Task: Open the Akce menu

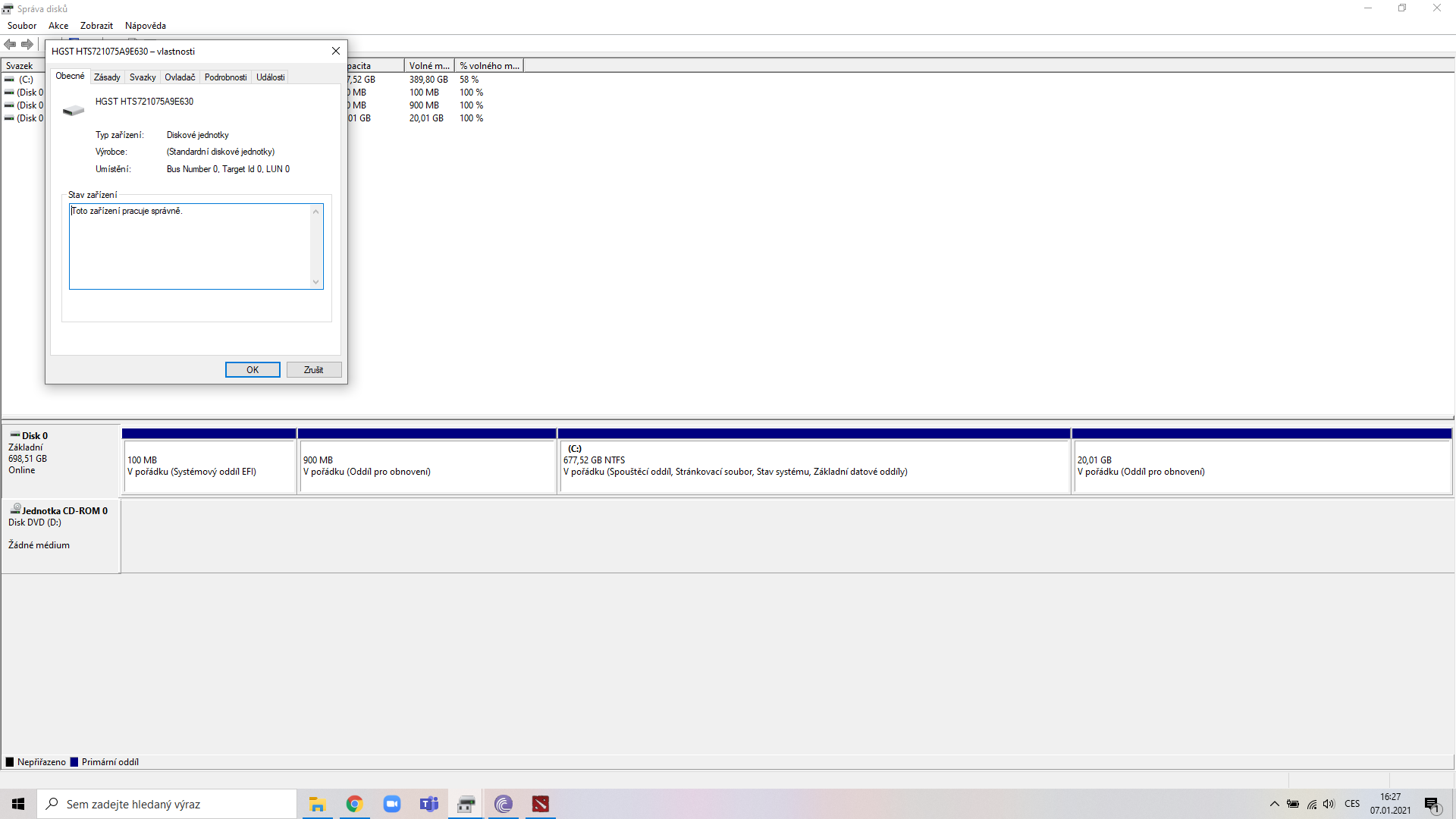Action: [58, 26]
